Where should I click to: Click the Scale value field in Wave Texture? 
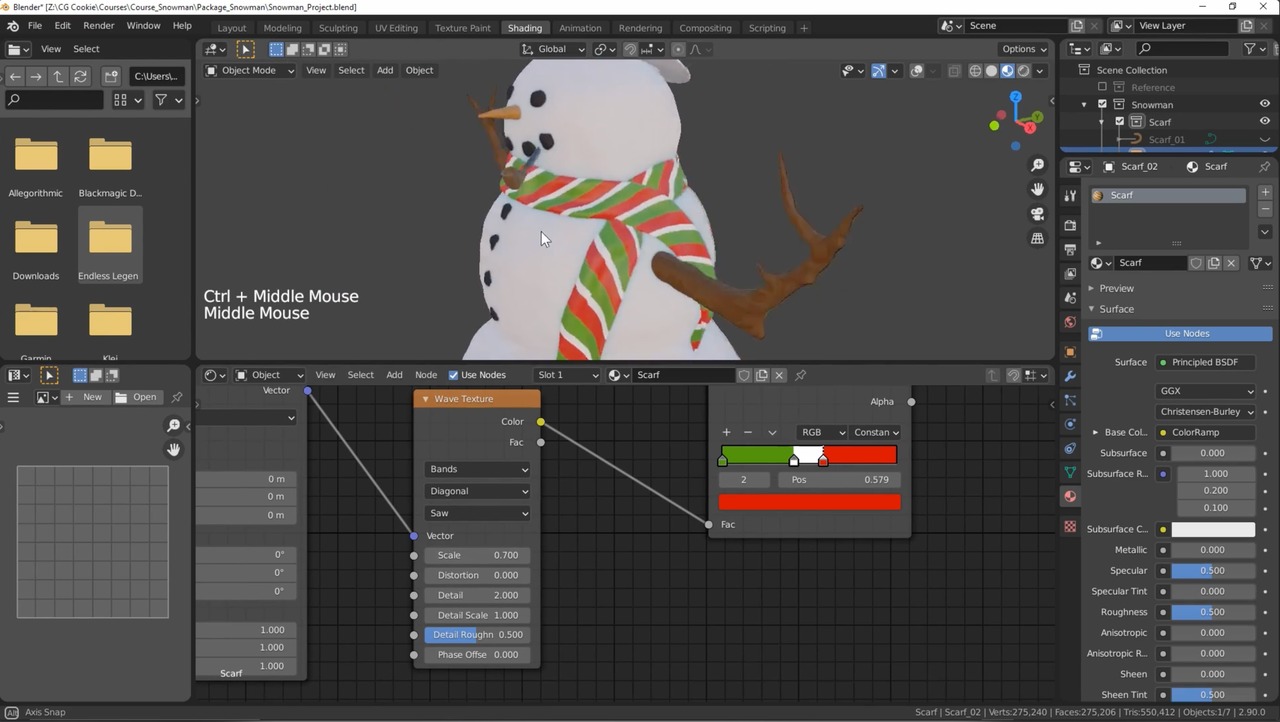[x=477, y=555]
